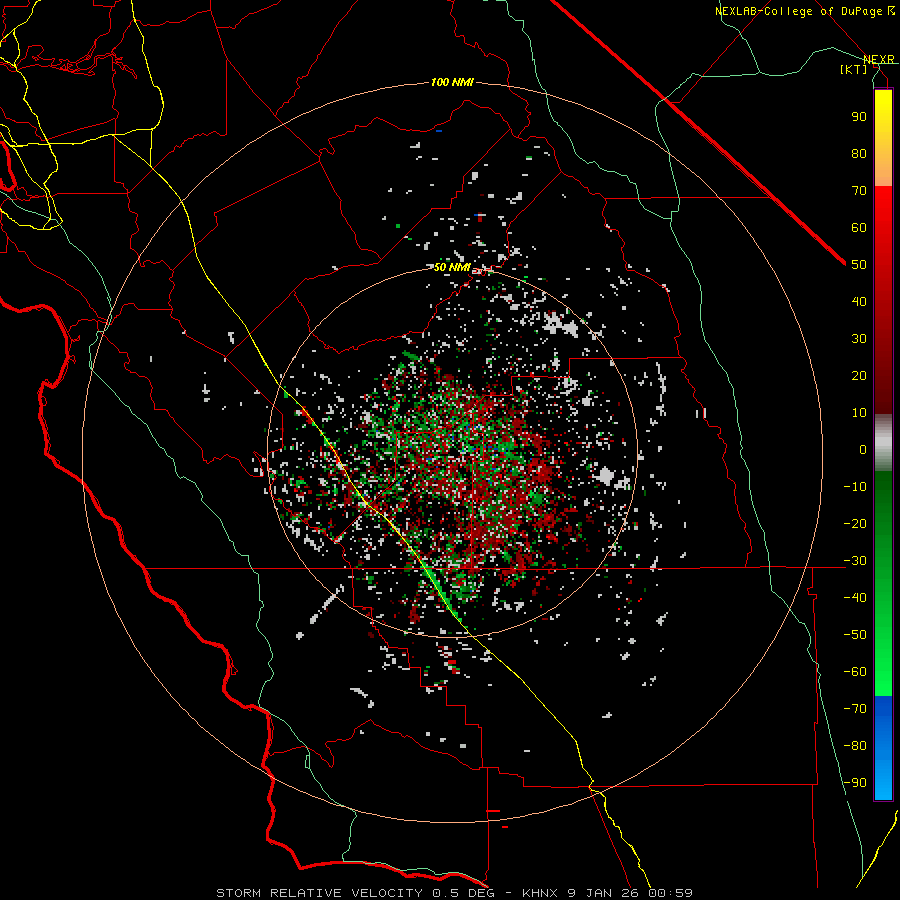Select the -50 value on velocity scale

point(855,635)
